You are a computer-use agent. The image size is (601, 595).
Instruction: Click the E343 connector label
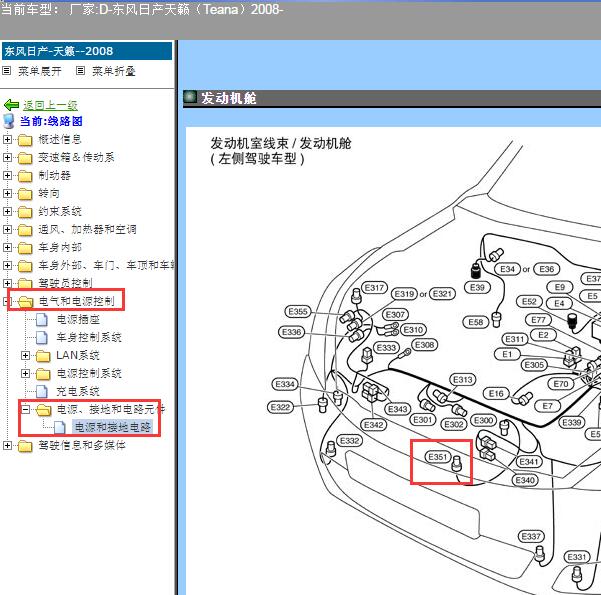(x=397, y=409)
